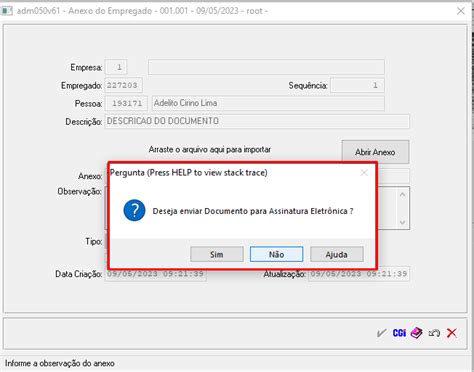474x372 pixels.
Task: Close the Anexo do Empregado window
Action: coord(461,11)
